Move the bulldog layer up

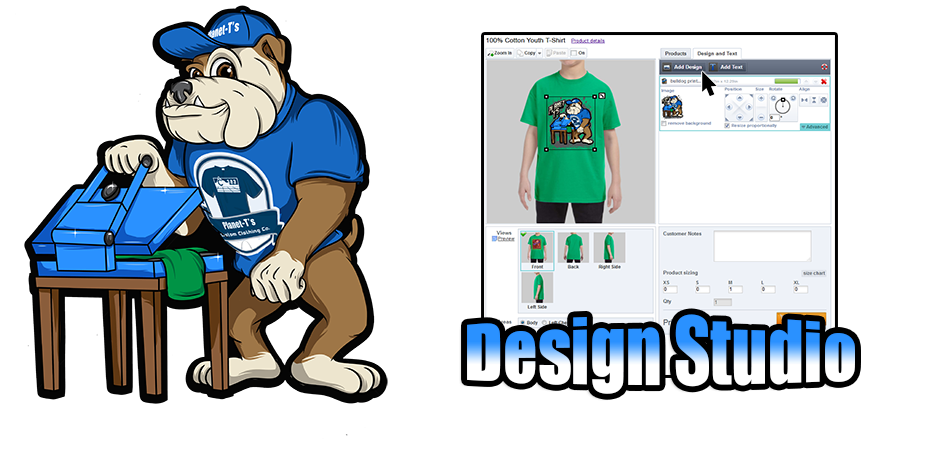pyautogui.click(x=806, y=81)
